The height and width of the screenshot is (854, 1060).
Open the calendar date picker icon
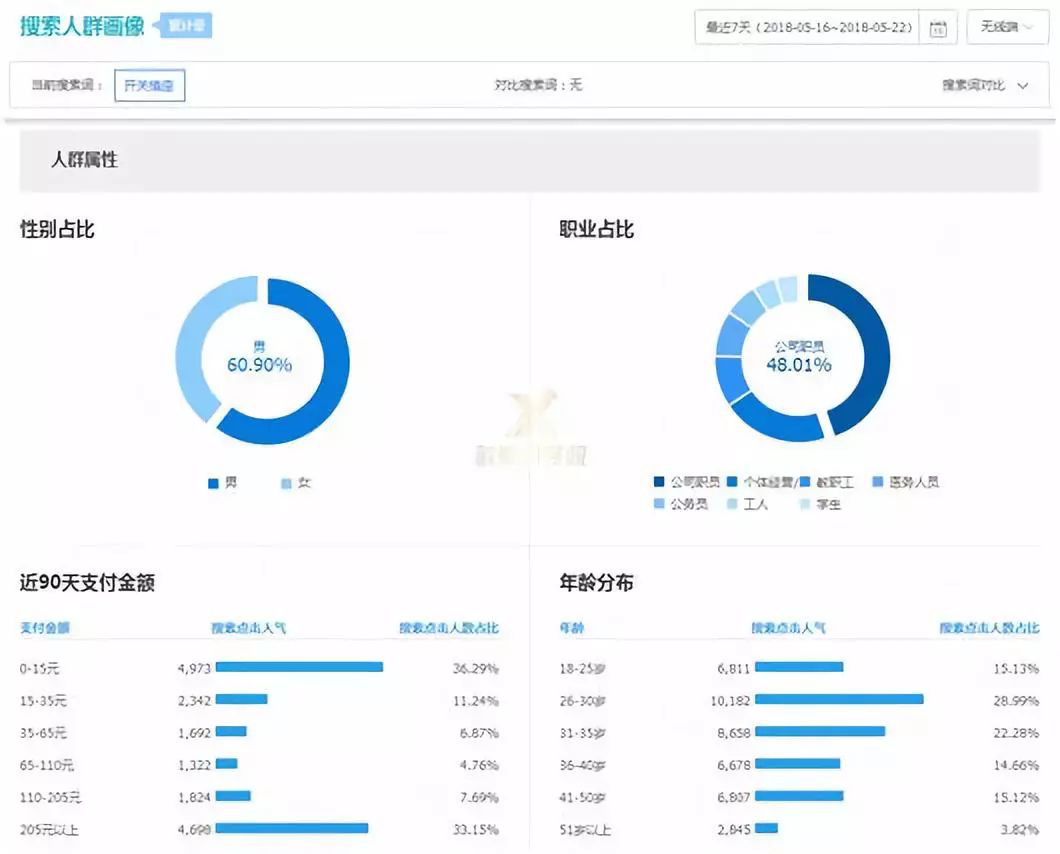(938, 28)
